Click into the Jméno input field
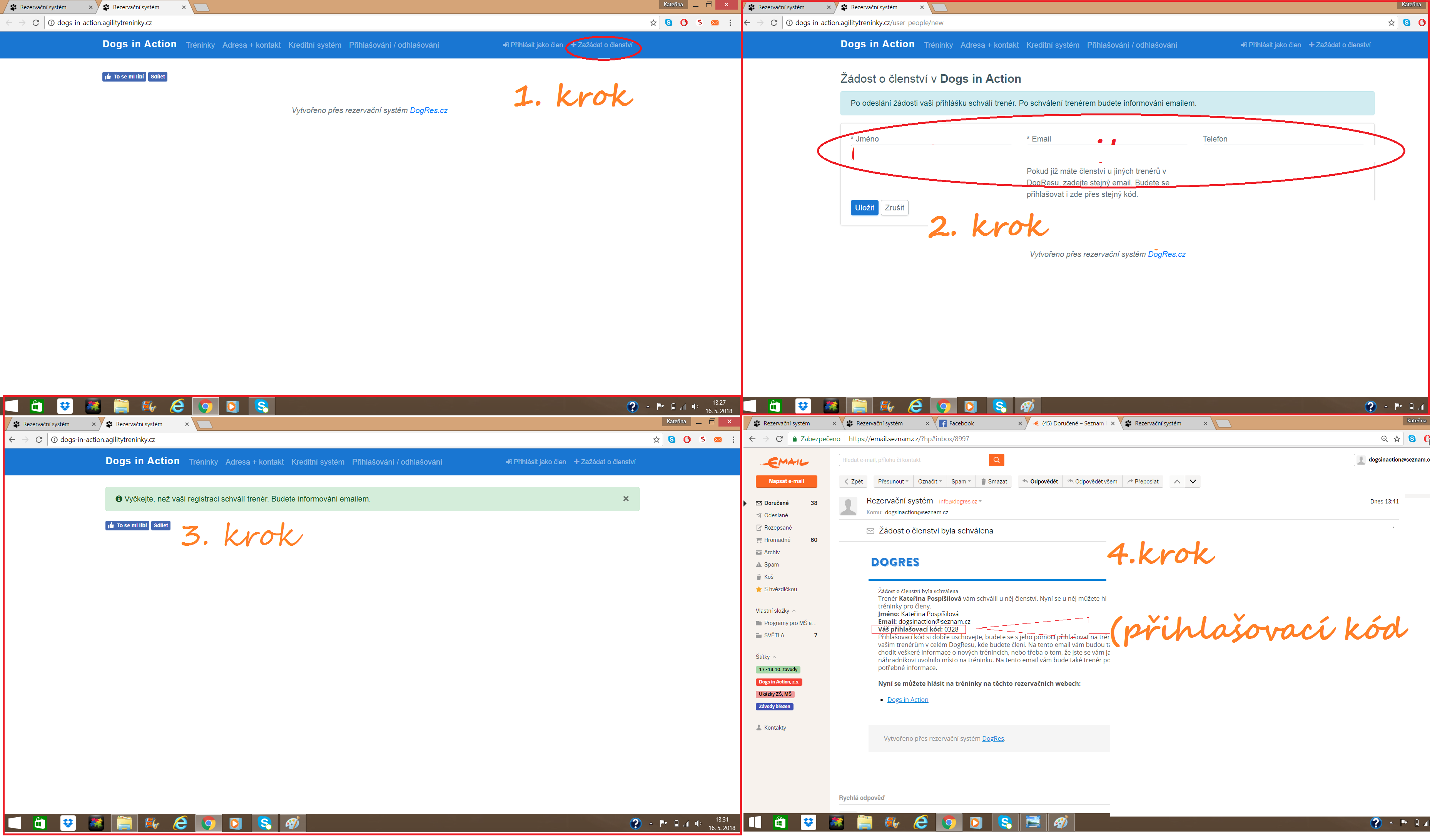 coord(930,154)
